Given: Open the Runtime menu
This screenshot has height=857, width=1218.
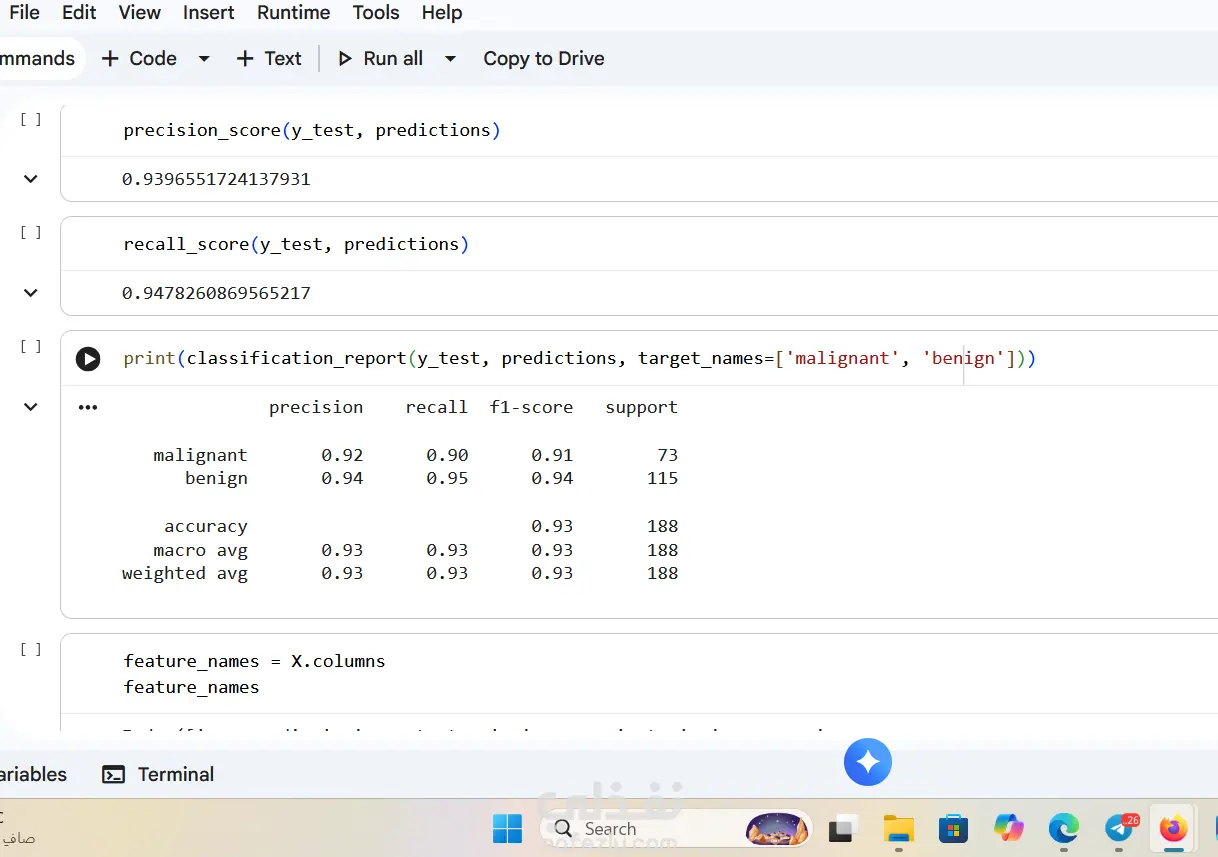Looking at the screenshot, I should [293, 12].
